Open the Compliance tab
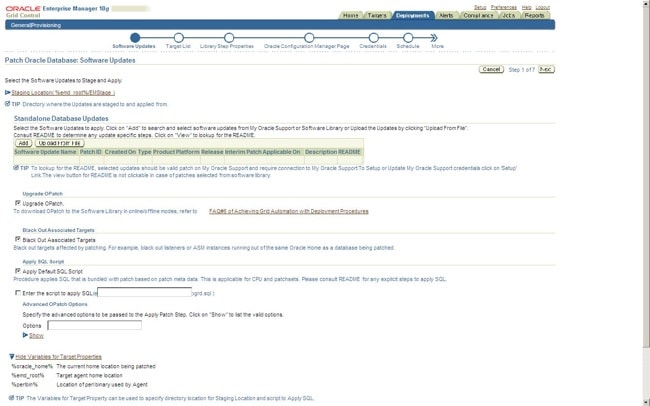650x406 pixels. (x=478, y=15)
